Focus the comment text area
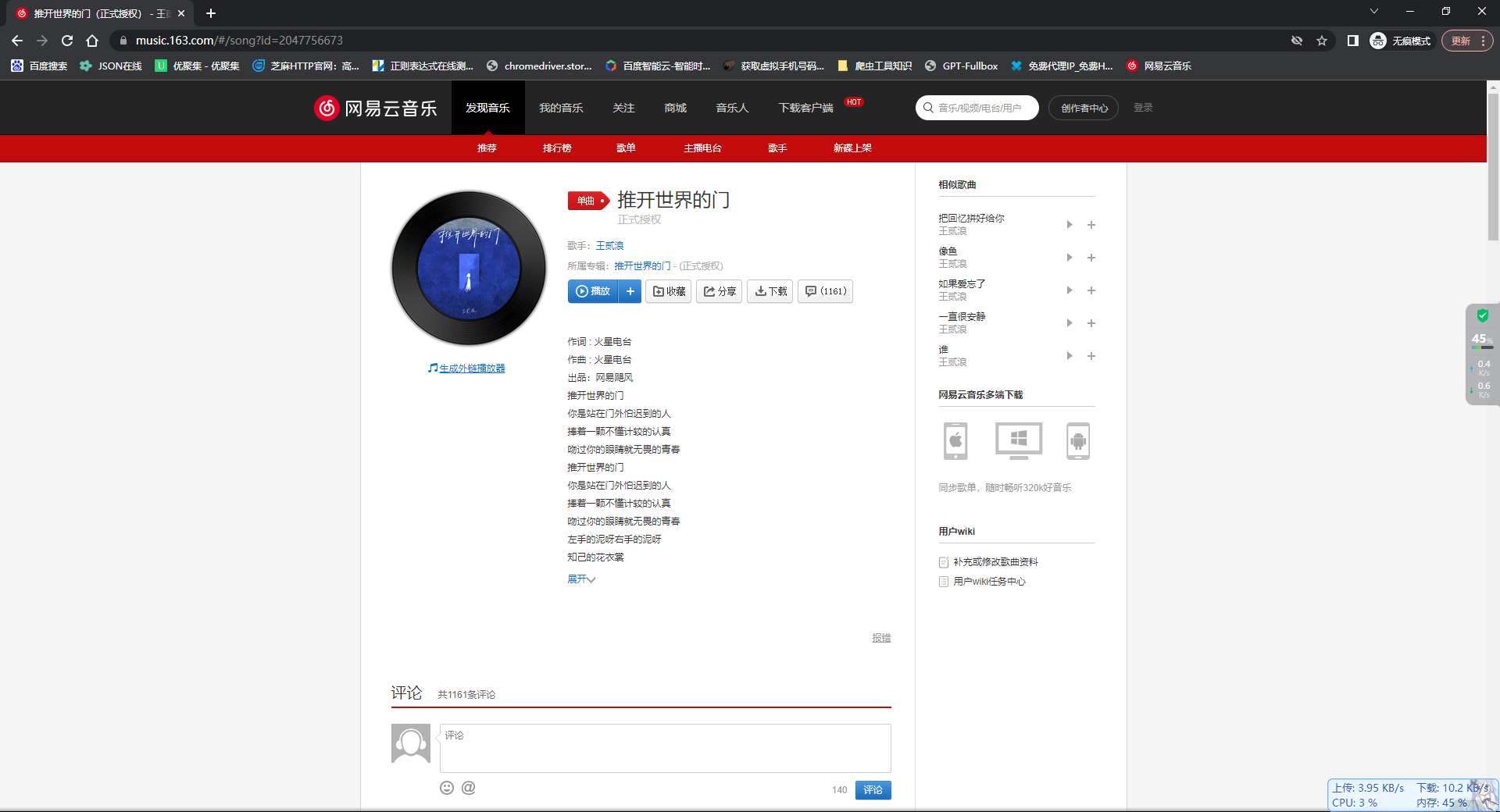Viewport: 1500px width, 812px height. 665,748
